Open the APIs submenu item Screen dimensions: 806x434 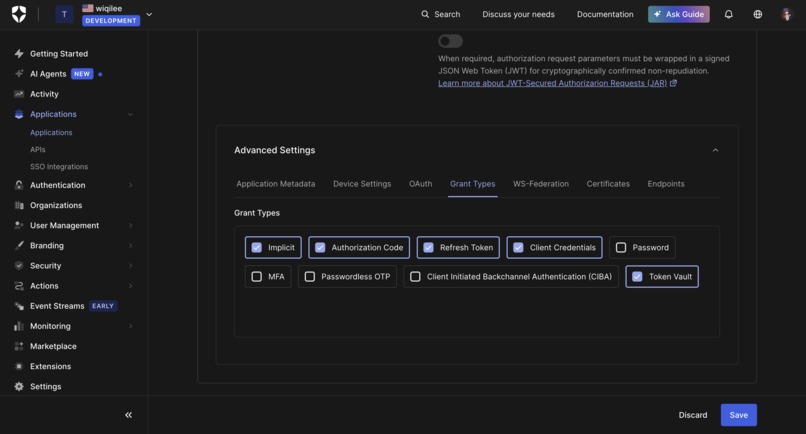[x=38, y=150]
